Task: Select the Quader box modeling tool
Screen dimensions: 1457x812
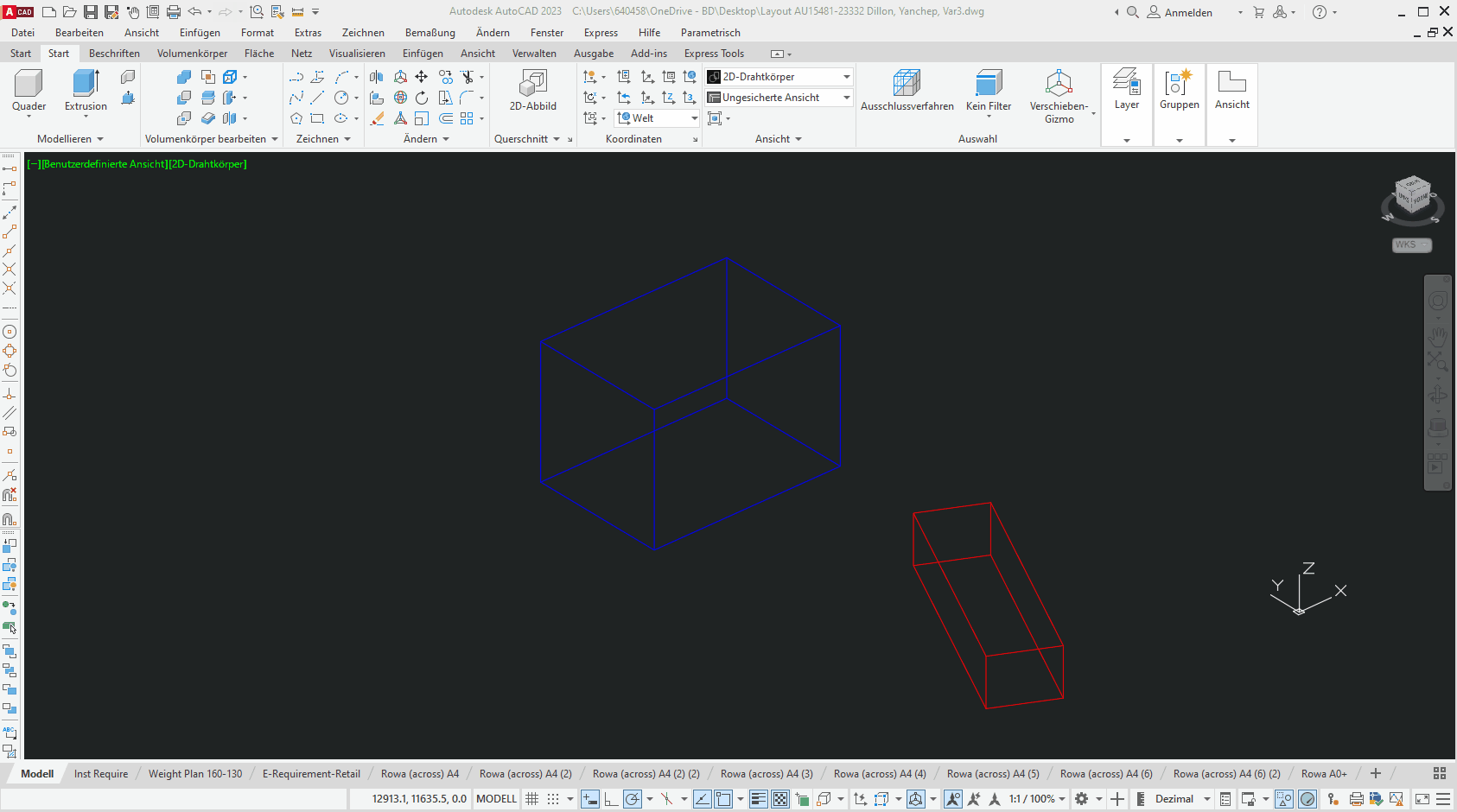Action: point(29,91)
